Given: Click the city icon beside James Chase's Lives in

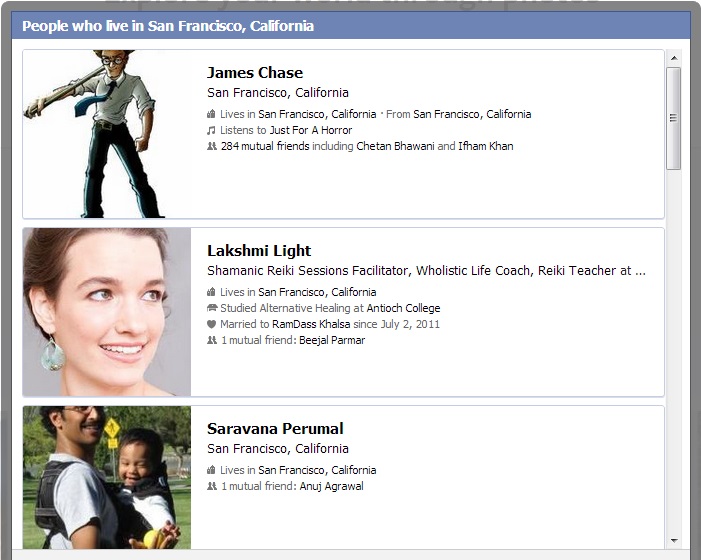Looking at the screenshot, I should coord(211,114).
